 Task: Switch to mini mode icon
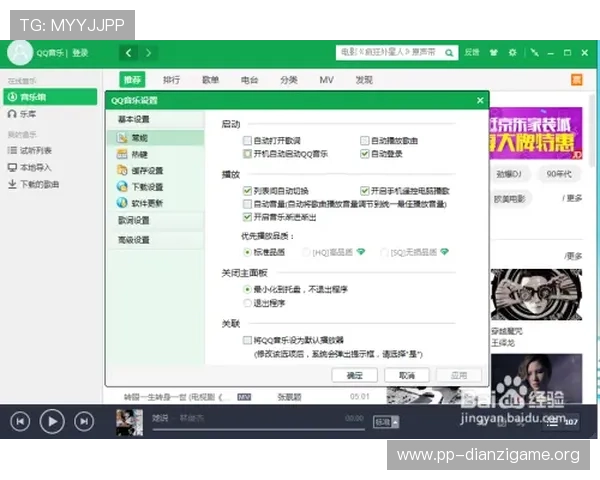click(535, 53)
